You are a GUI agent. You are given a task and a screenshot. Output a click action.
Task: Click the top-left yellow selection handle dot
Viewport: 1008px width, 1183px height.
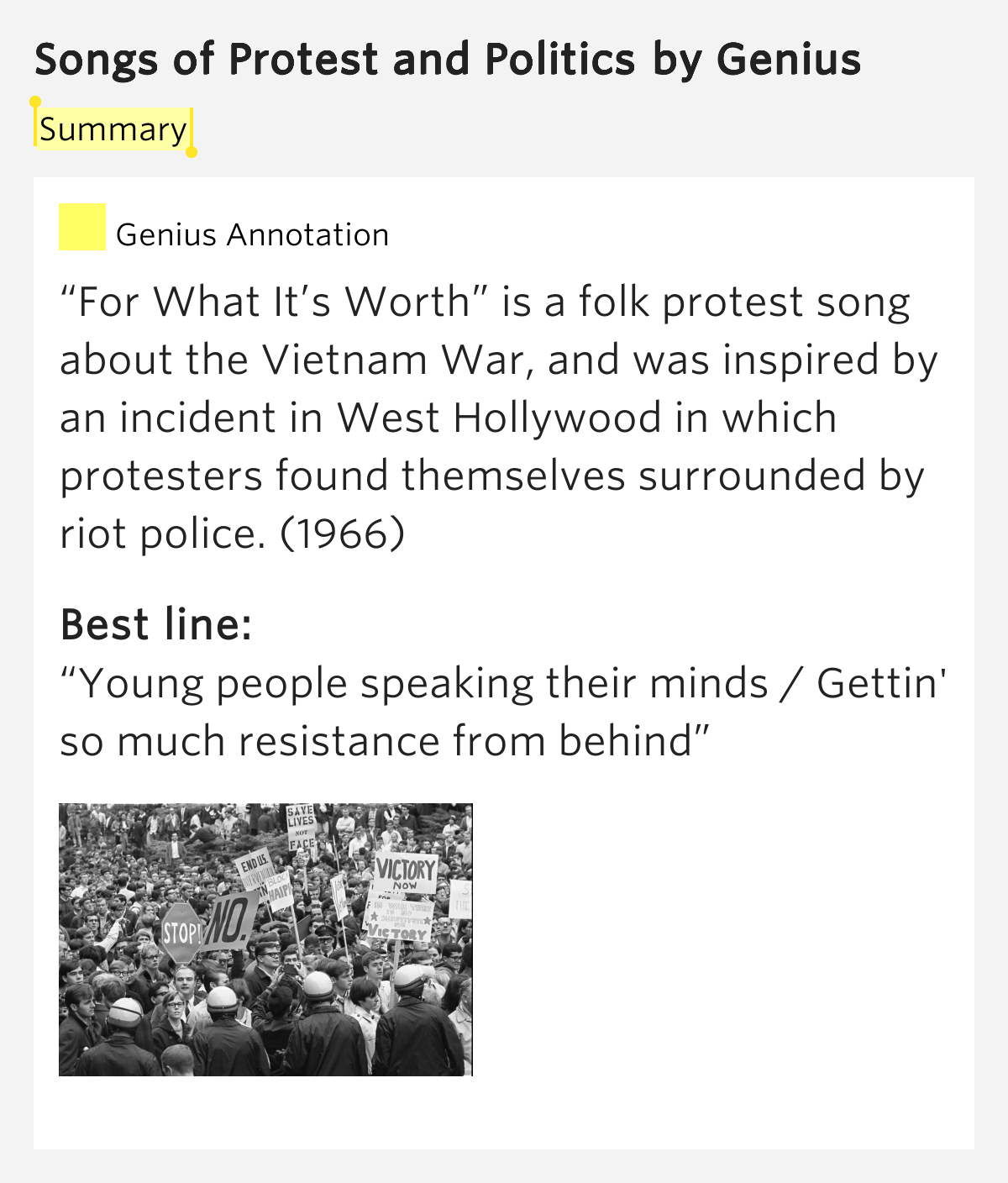coord(35,102)
